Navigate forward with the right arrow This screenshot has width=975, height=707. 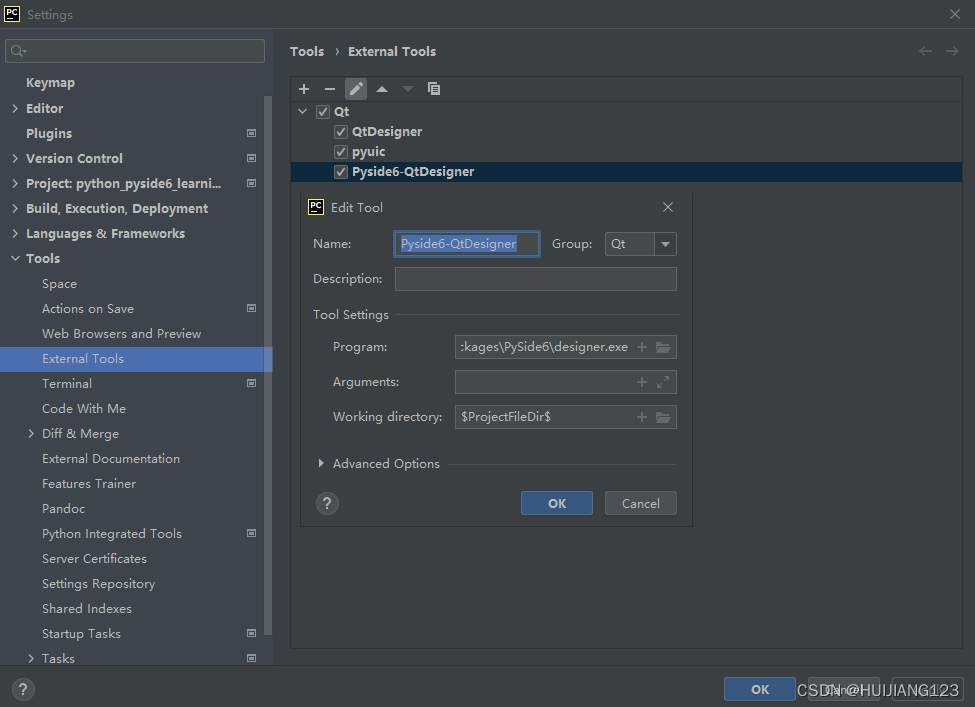(952, 51)
